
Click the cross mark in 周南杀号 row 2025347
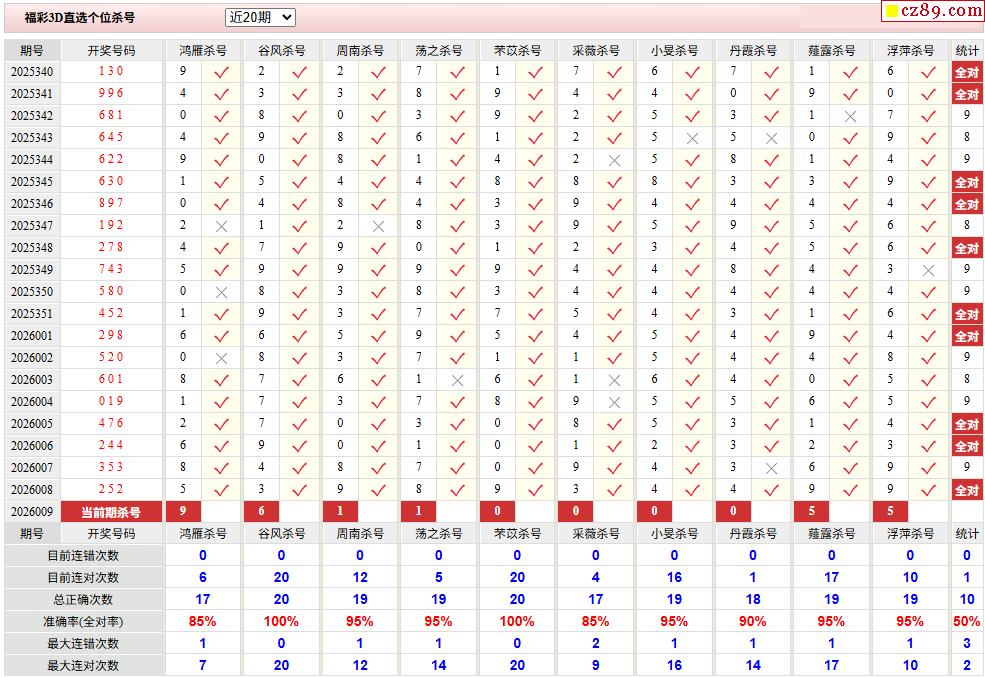(x=378, y=226)
